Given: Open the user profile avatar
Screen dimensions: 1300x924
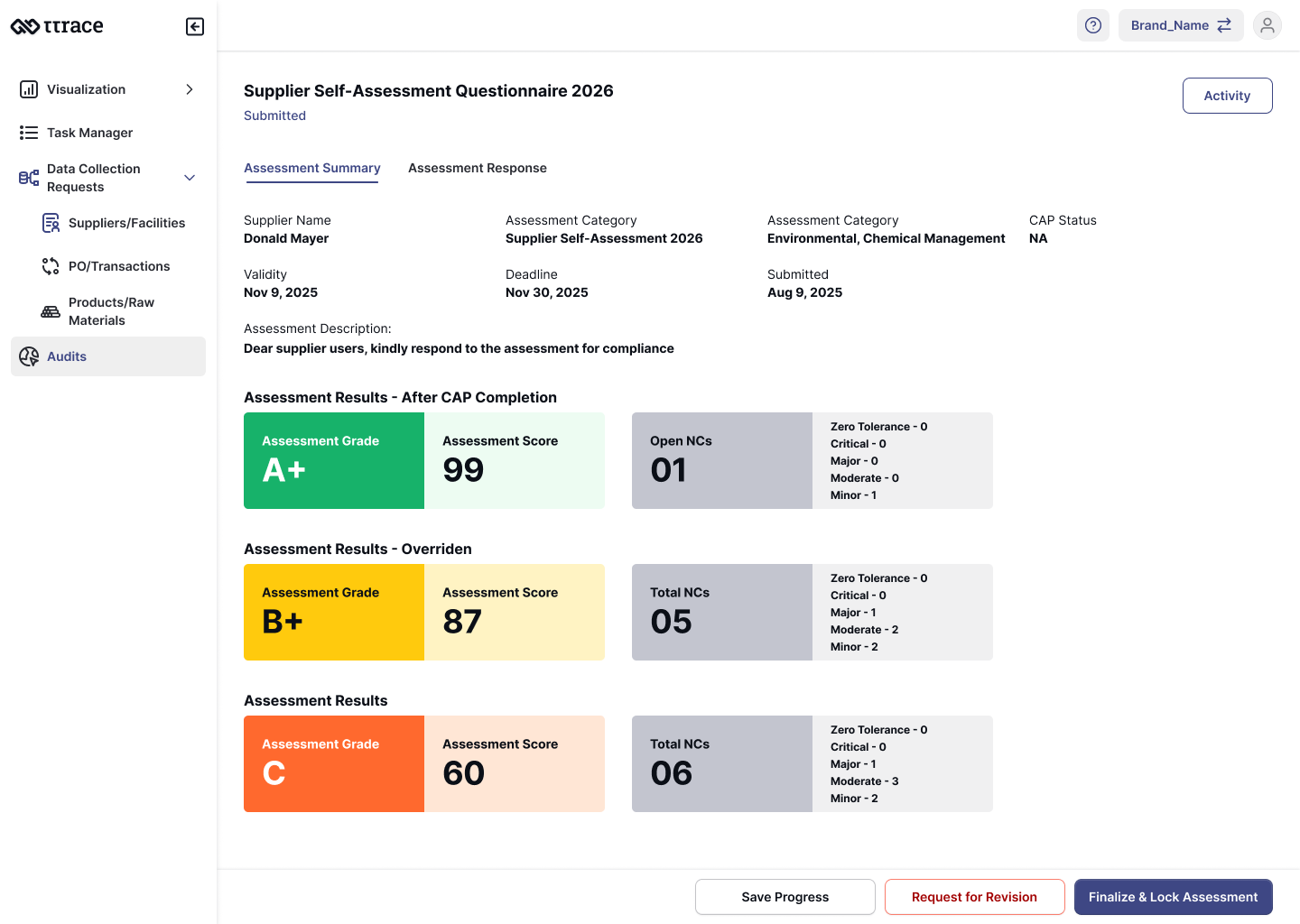Looking at the screenshot, I should pyautogui.click(x=1267, y=25).
